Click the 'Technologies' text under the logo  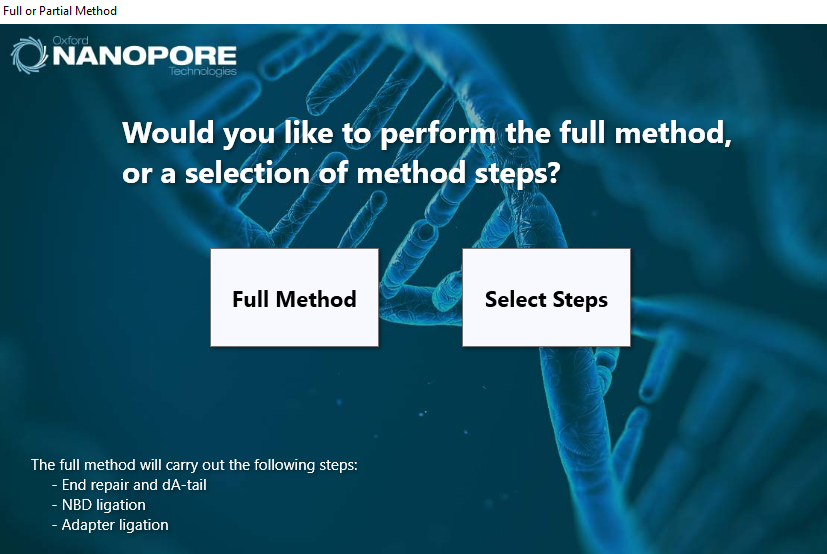click(x=203, y=71)
